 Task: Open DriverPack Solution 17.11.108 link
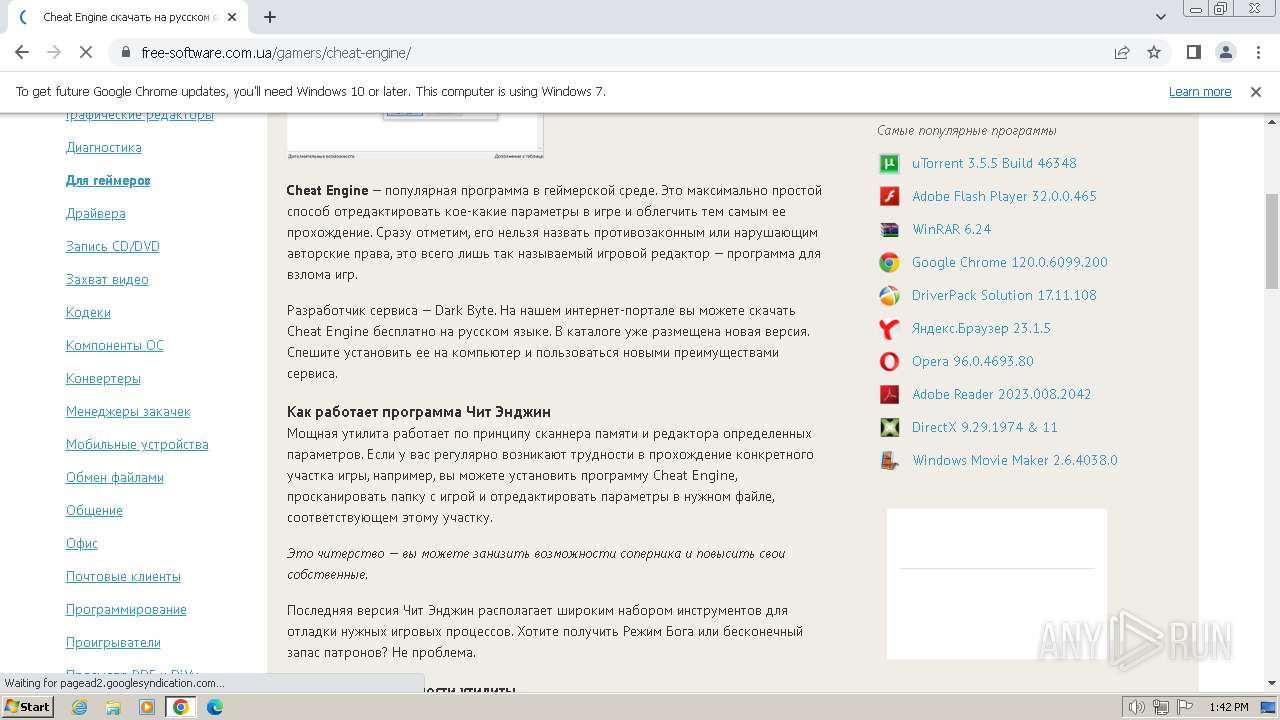click(1004, 295)
